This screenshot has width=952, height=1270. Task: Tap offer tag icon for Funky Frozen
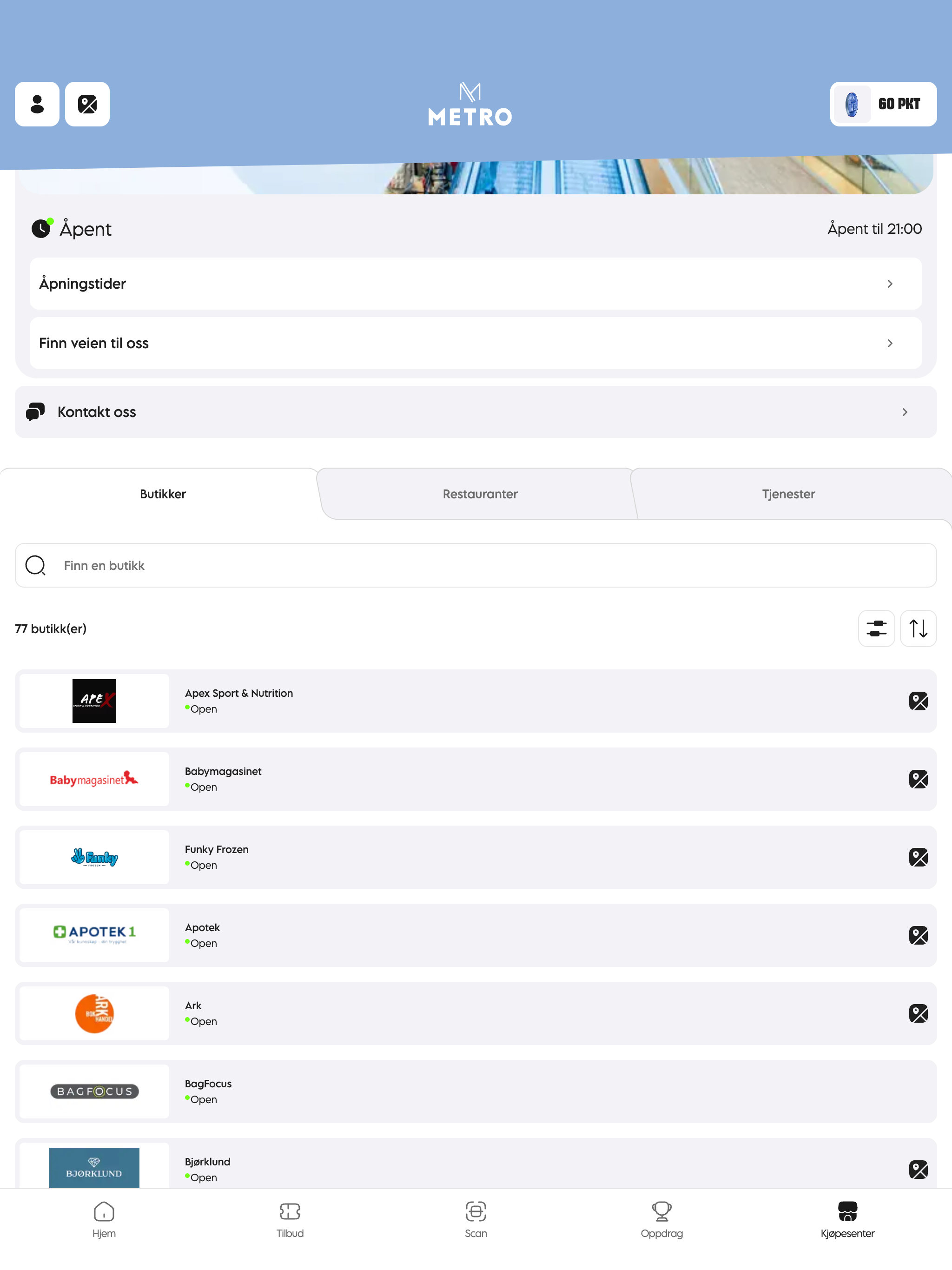tap(918, 857)
